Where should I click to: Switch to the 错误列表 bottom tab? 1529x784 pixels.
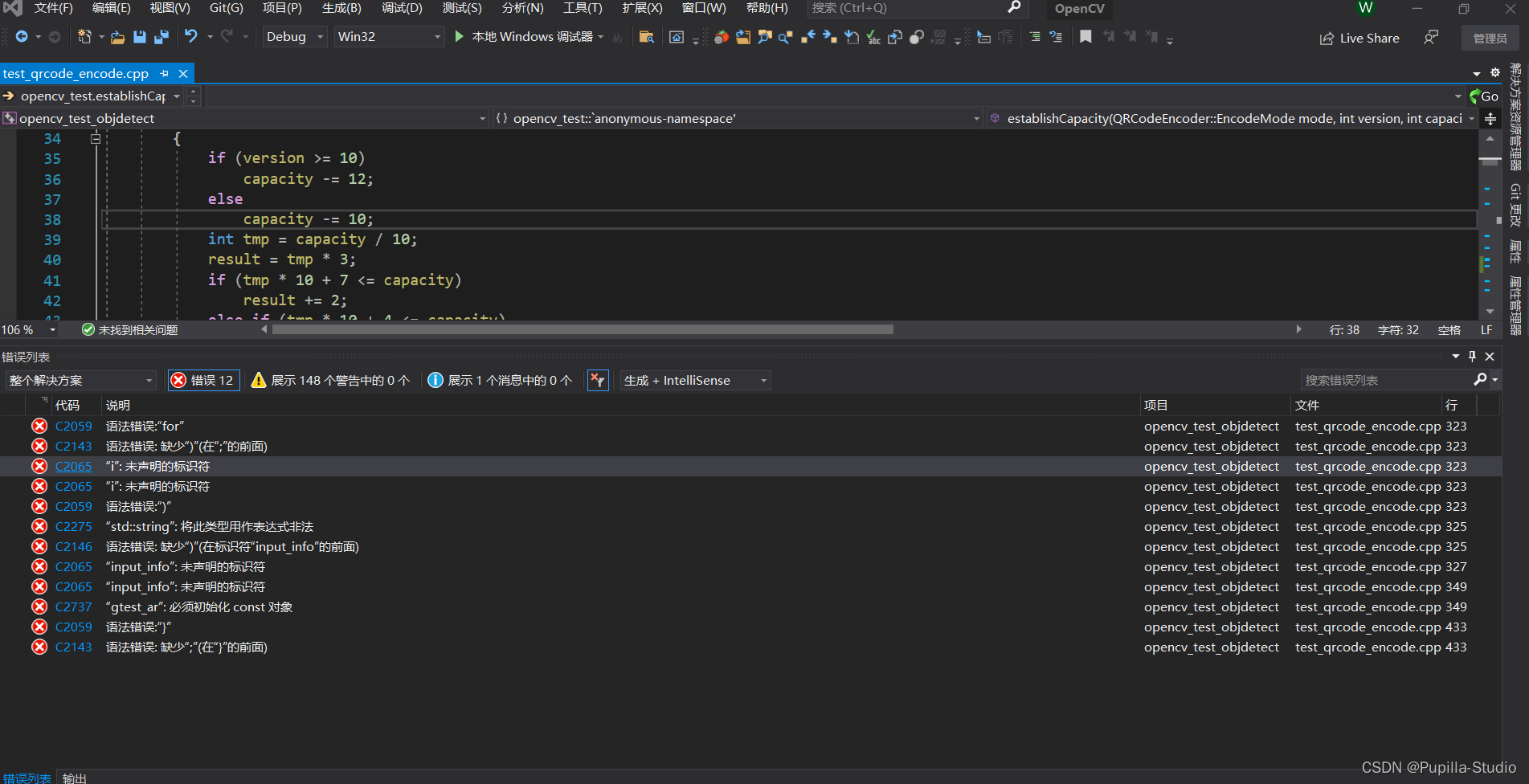click(x=27, y=778)
